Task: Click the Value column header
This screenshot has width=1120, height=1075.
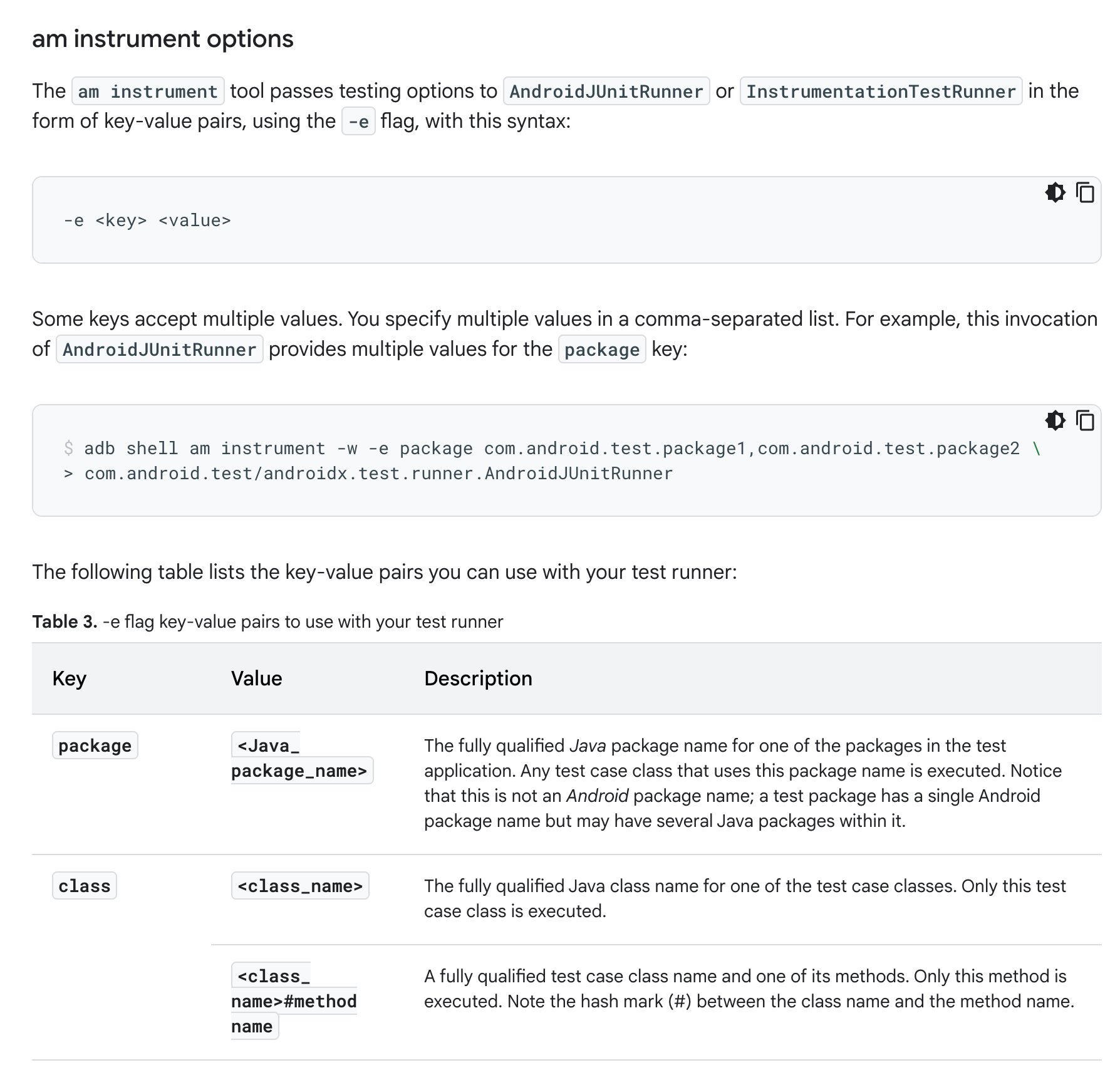Action: tap(256, 678)
